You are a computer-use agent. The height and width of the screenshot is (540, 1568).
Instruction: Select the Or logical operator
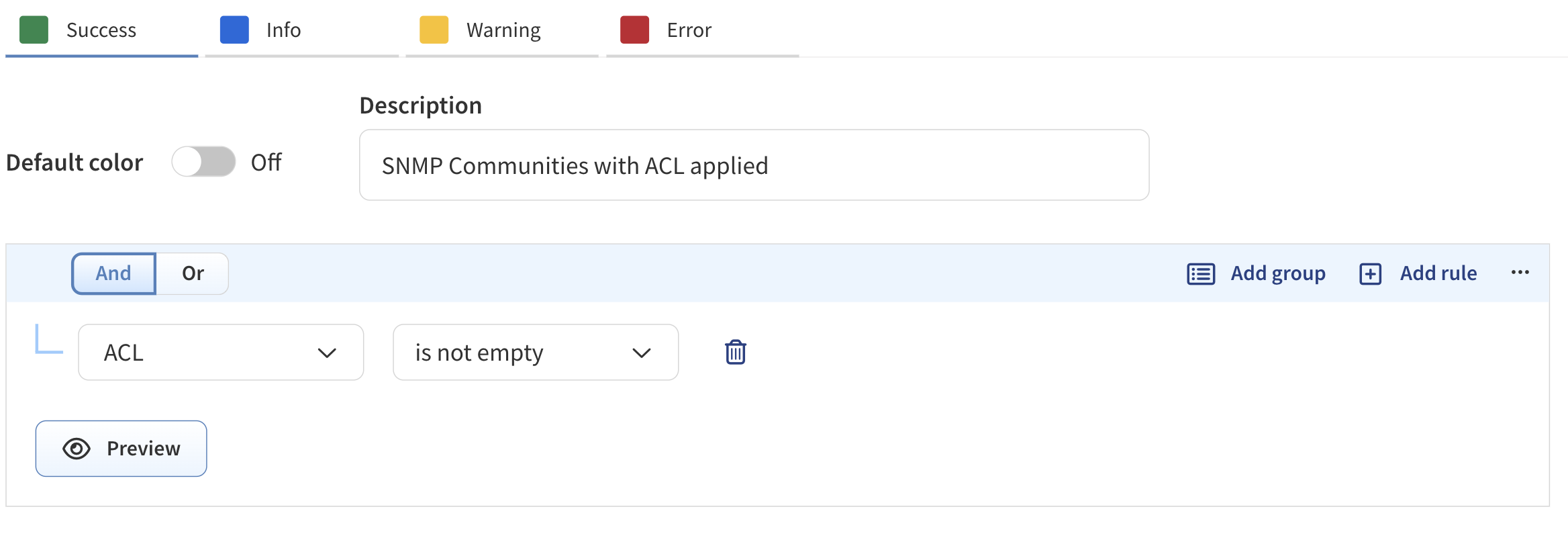coord(193,273)
